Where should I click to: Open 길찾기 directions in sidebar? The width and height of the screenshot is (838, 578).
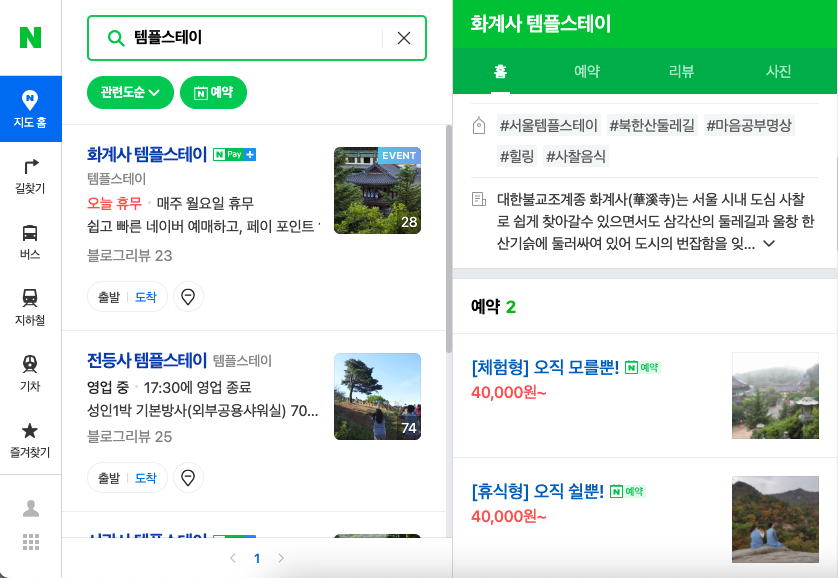click(x=30, y=176)
